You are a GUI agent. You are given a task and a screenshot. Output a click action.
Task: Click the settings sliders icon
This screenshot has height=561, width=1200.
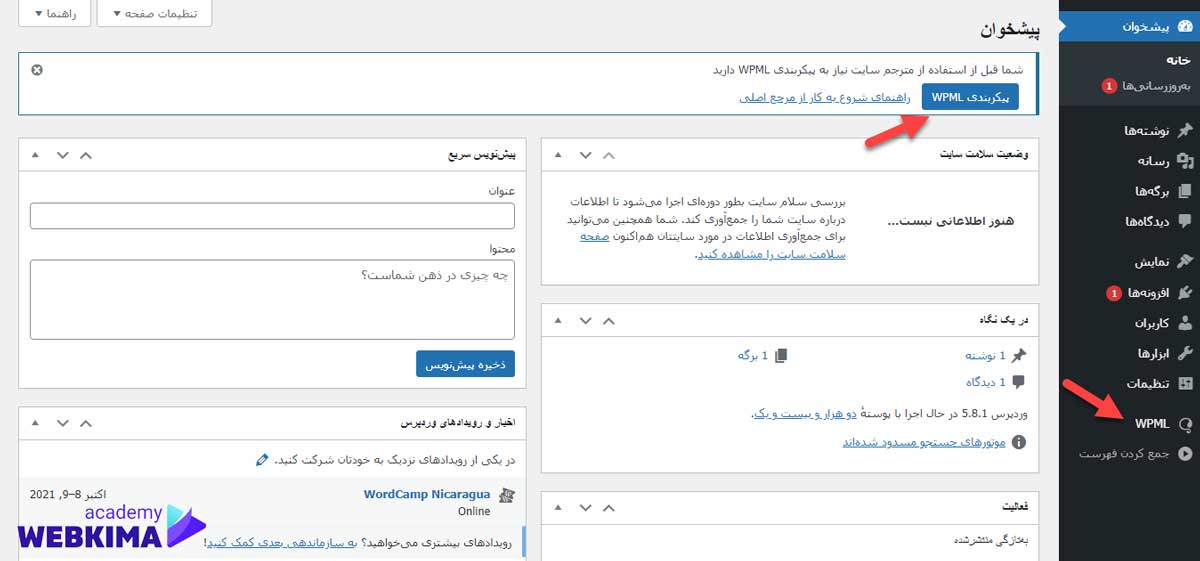pyautogui.click(x=1185, y=383)
